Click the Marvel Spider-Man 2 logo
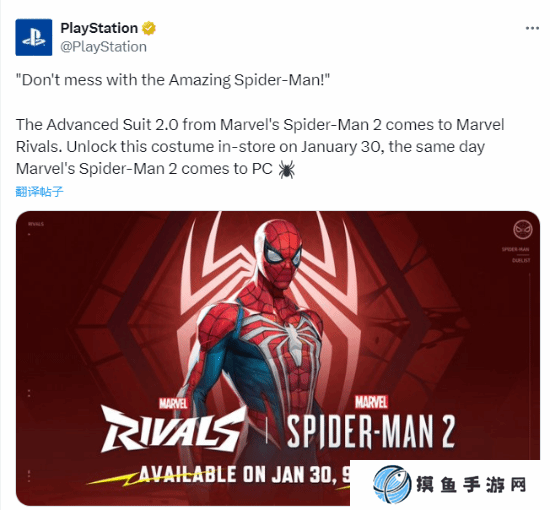The image size is (550, 510). click(x=371, y=422)
